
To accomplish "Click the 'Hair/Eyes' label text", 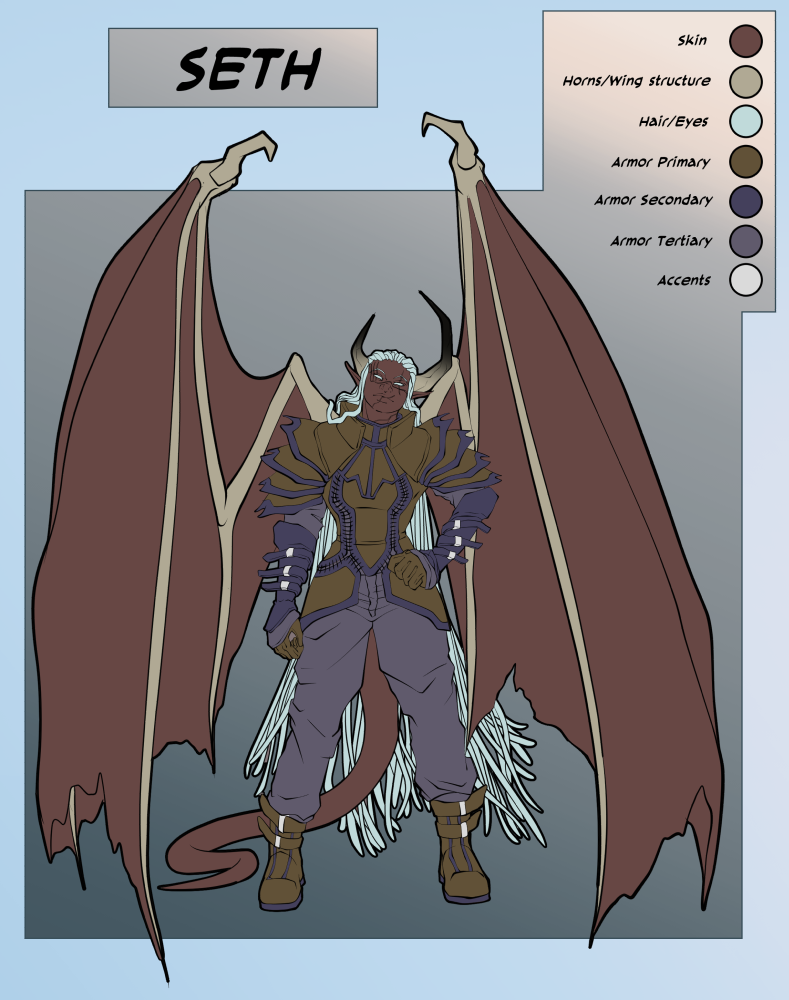I will pos(673,121).
